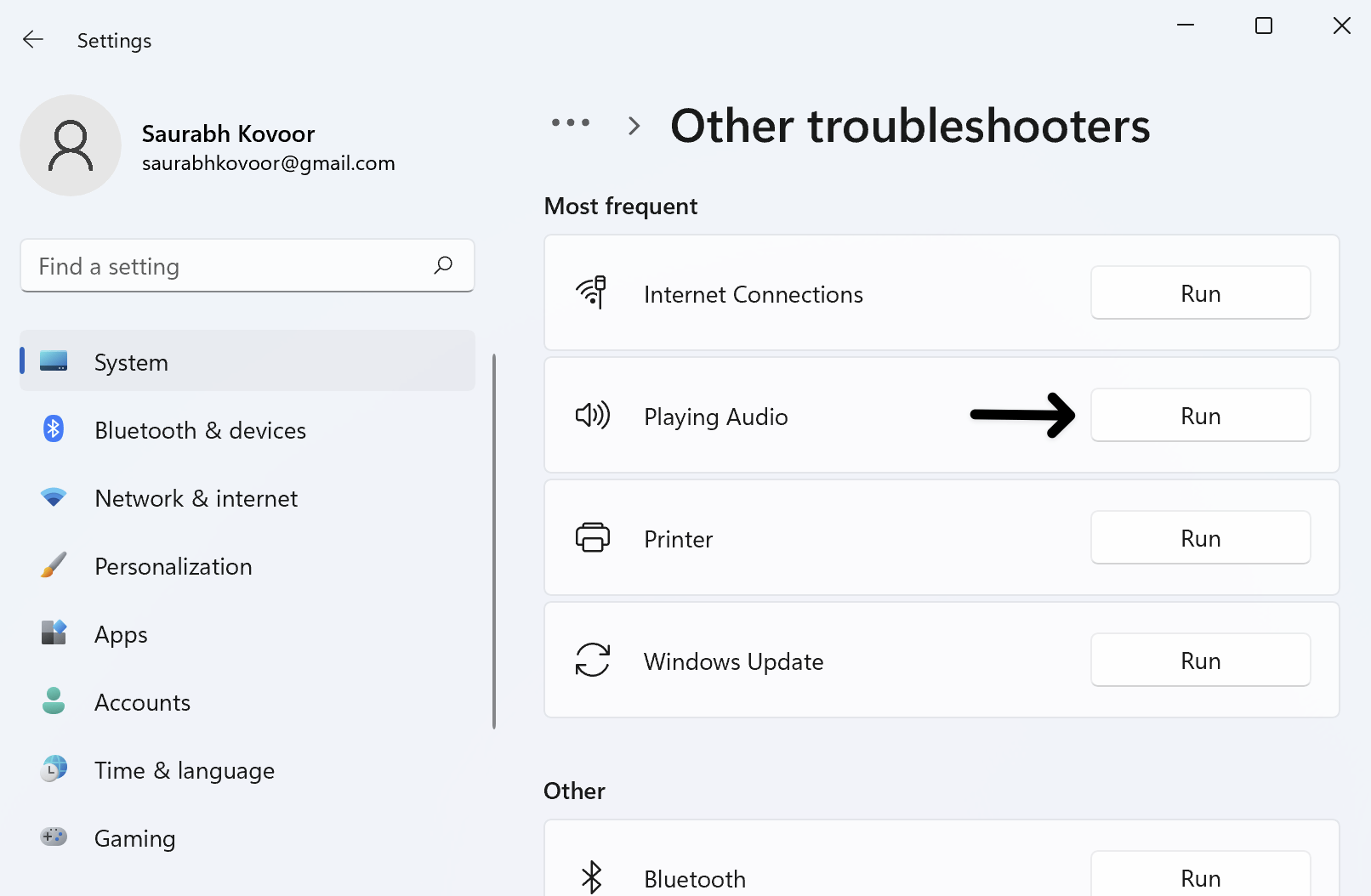This screenshot has height=896, width=1371.
Task: Click the sidebar vertical scrollbar
Action: (494, 542)
